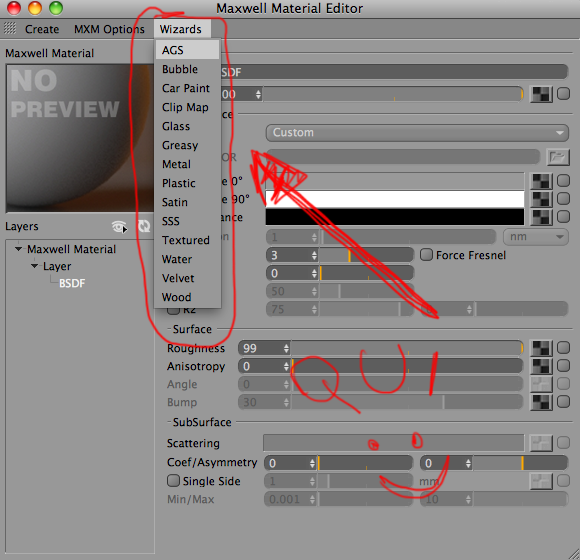580x560 pixels.
Task: Choose Clip Map wizard
Action: tap(188, 107)
